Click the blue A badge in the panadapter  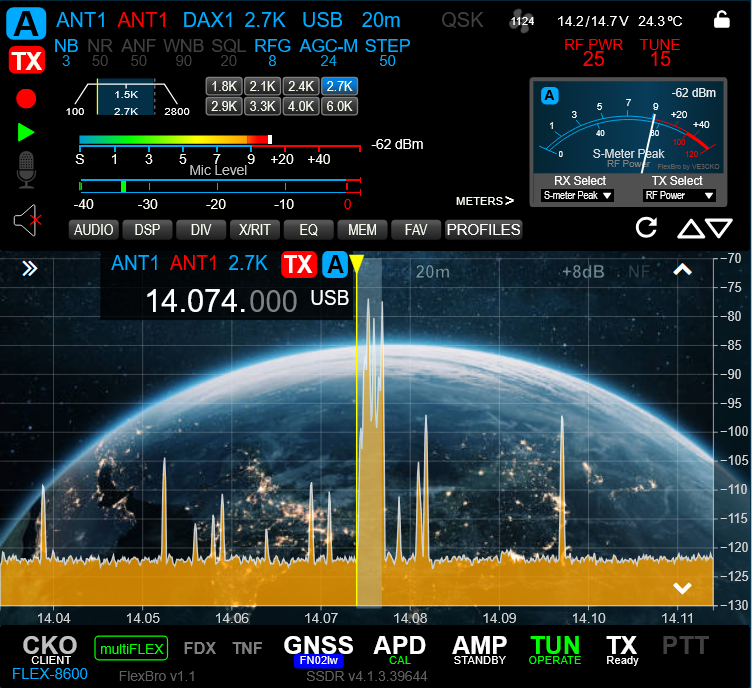335,264
